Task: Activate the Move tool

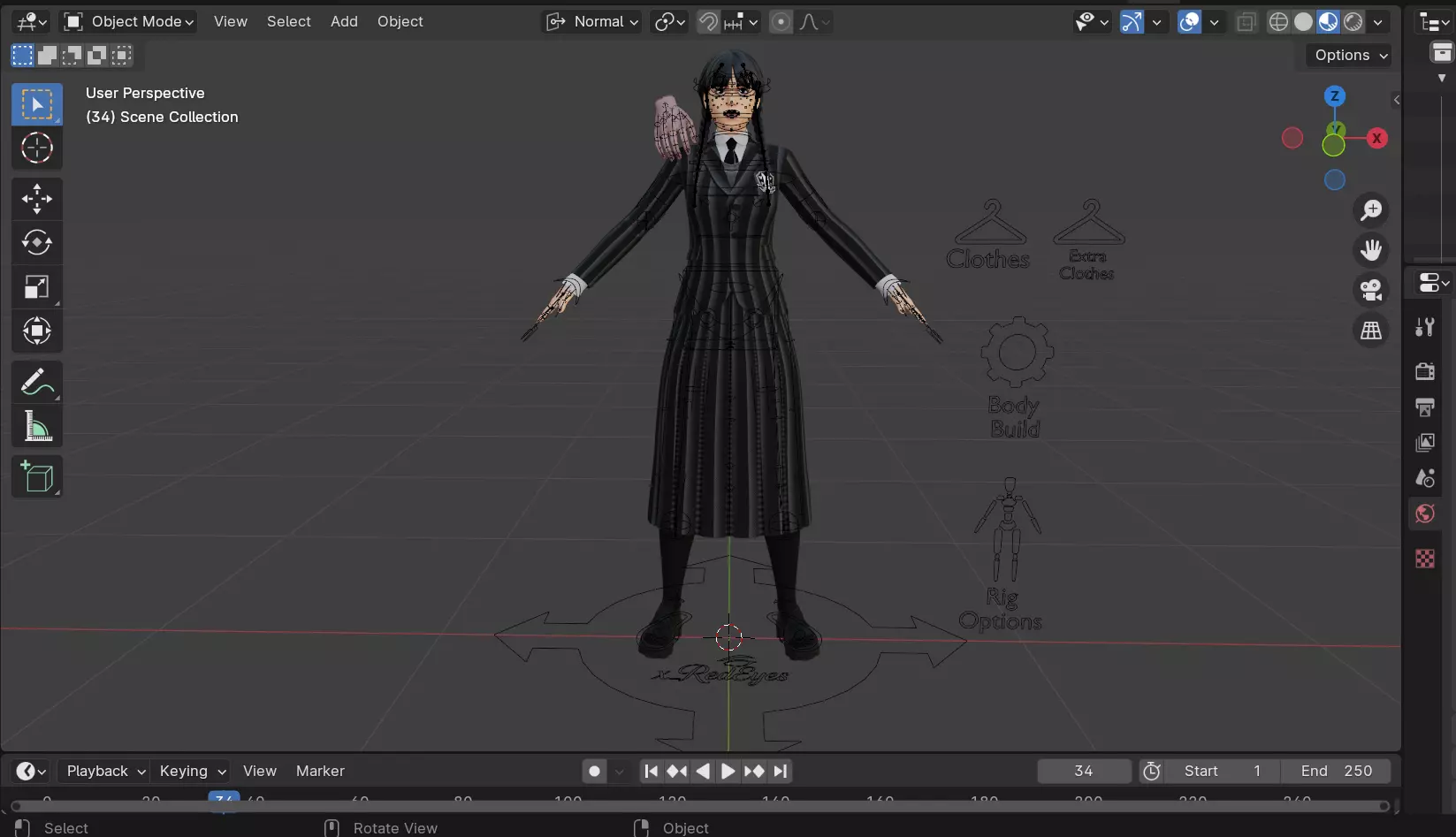Action: tap(37, 199)
